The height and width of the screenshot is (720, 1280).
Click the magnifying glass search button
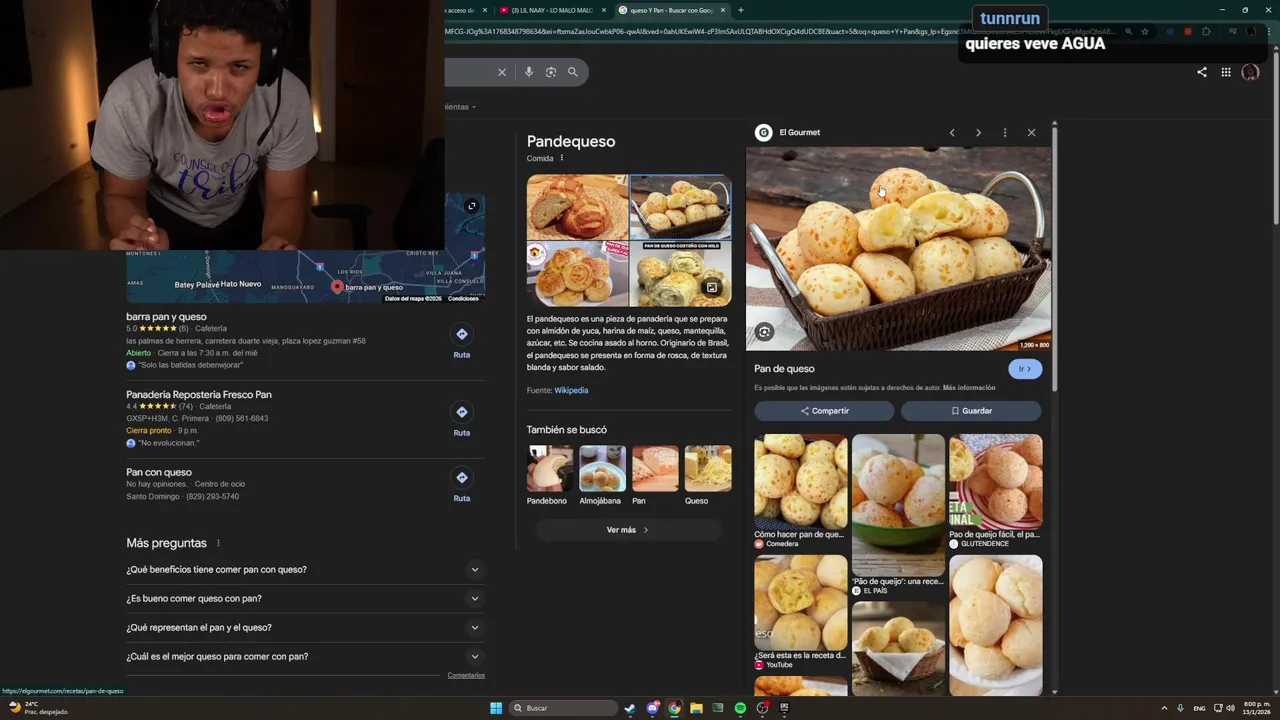(x=573, y=72)
